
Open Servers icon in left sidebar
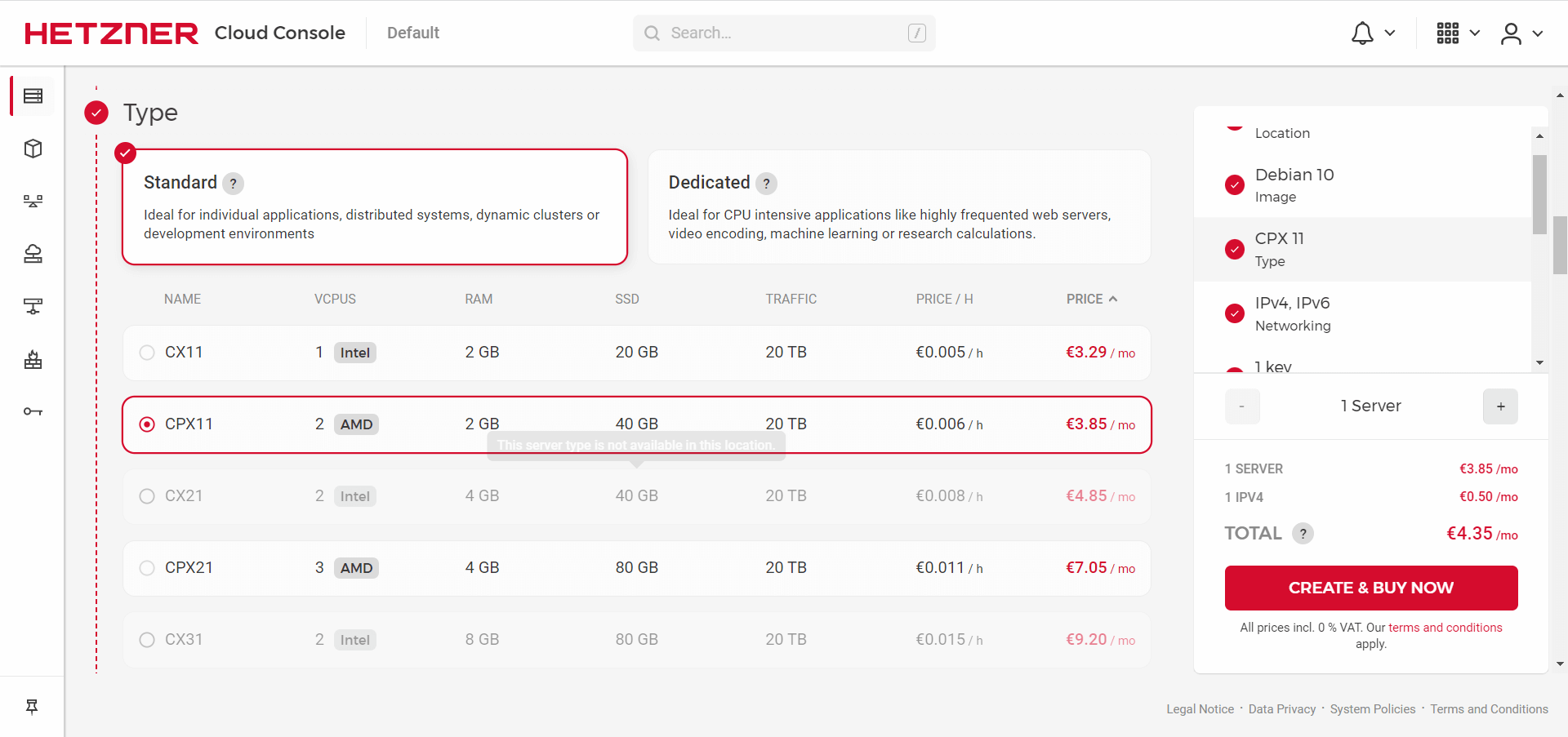tap(33, 96)
